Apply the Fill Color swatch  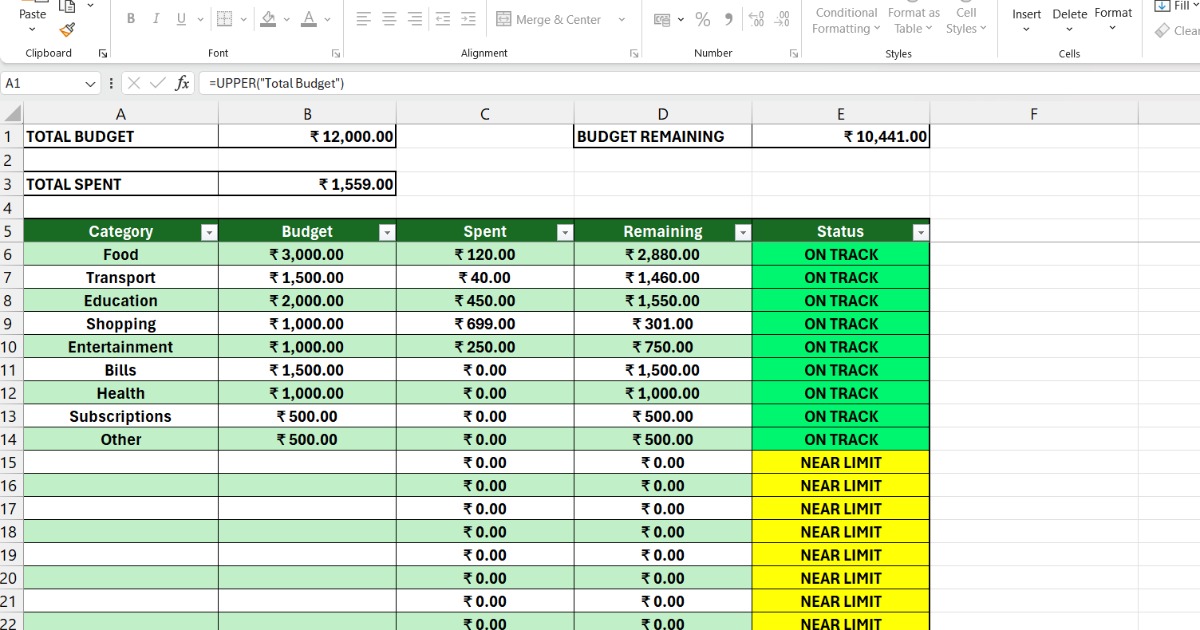point(268,19)
